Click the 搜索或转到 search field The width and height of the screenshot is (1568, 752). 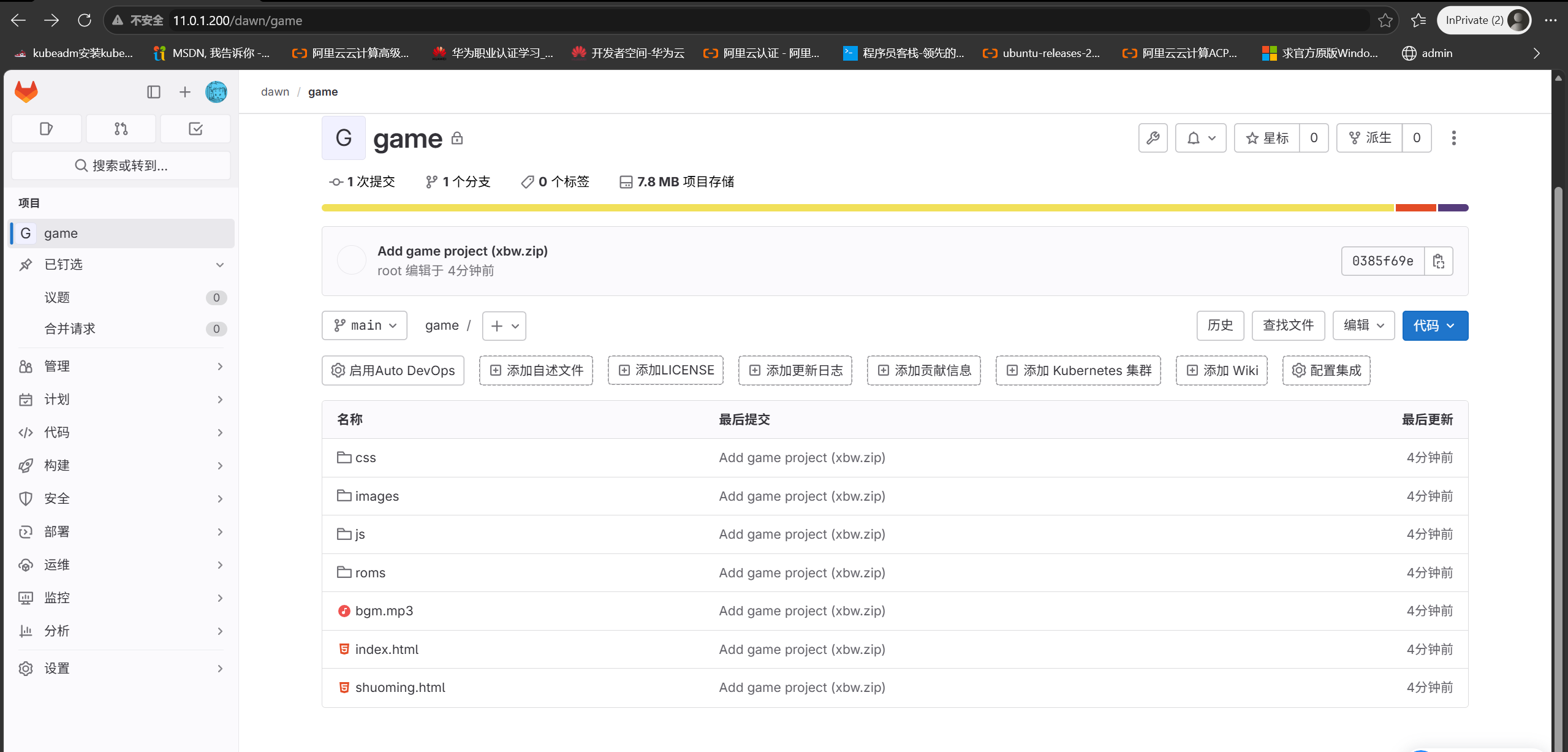121,165
